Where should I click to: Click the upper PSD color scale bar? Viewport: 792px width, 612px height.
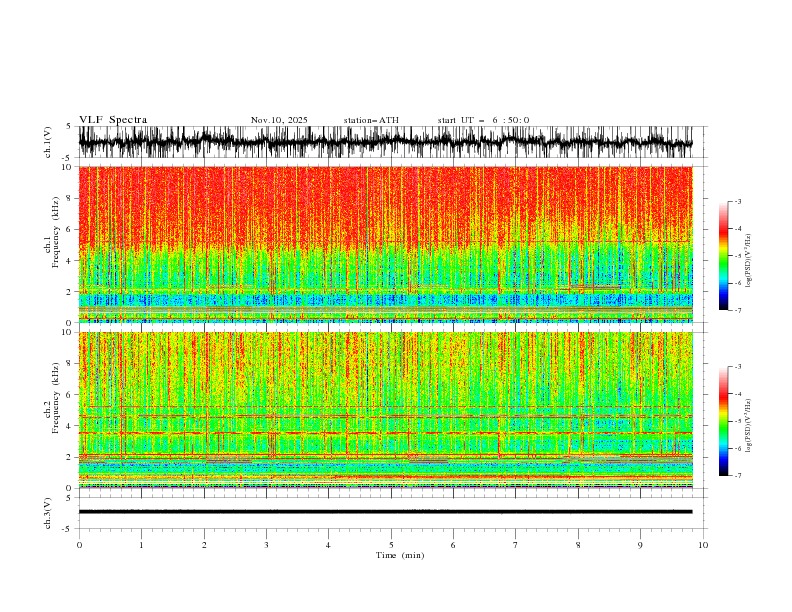[723, 256]
